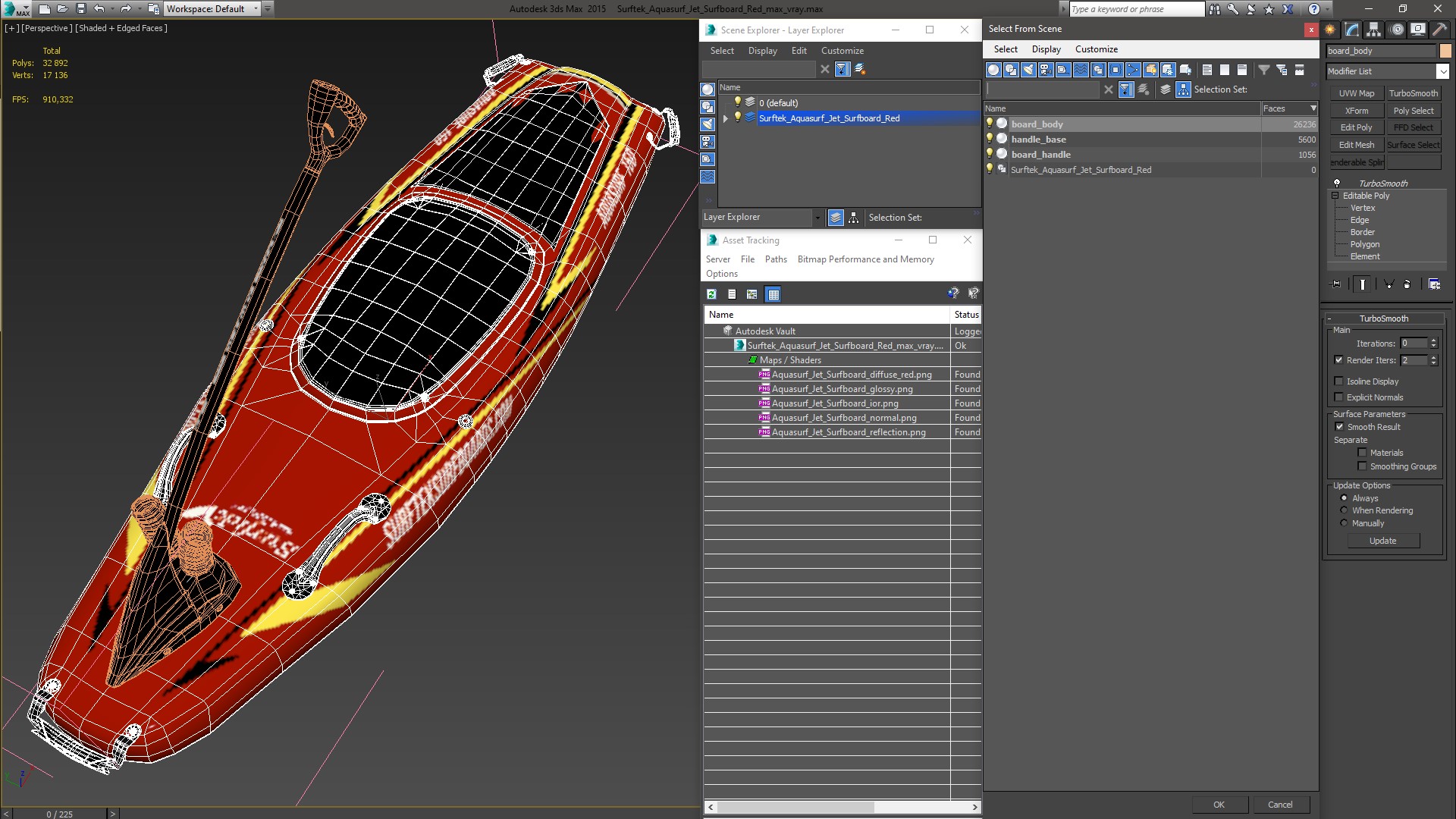Click the object color swatch beside board_body

click(x=1445, y=51)
